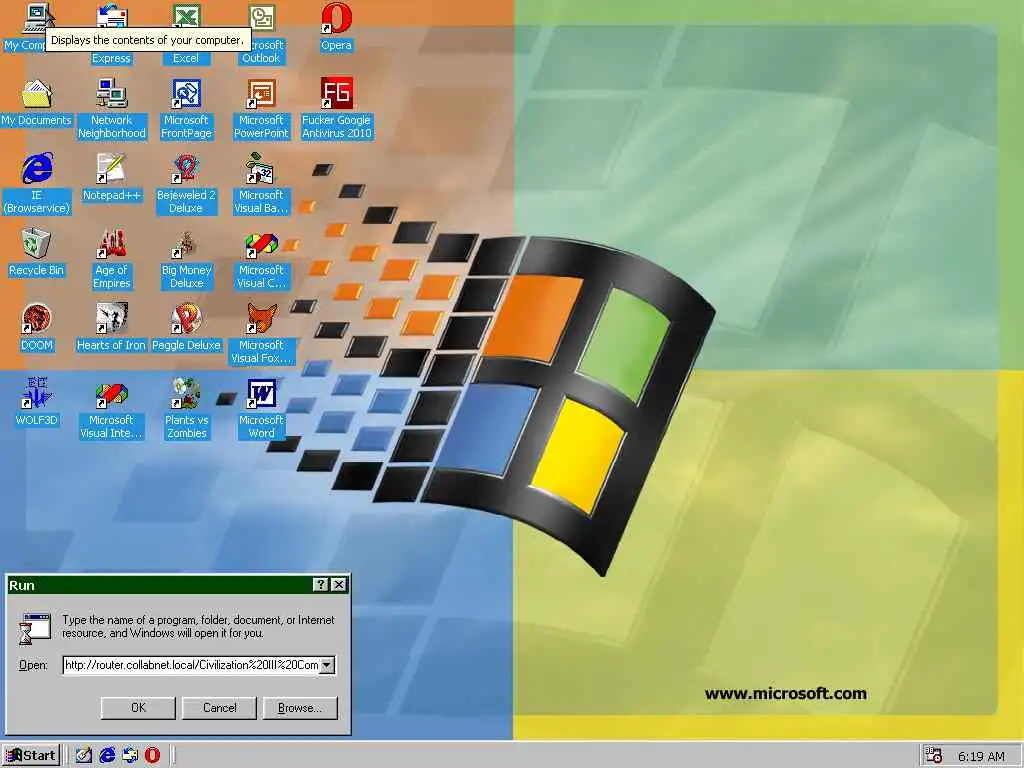This screenshot has width=1024, height=768.
Task: Cancel the Run dialog
Action: [x=219, y=708]
